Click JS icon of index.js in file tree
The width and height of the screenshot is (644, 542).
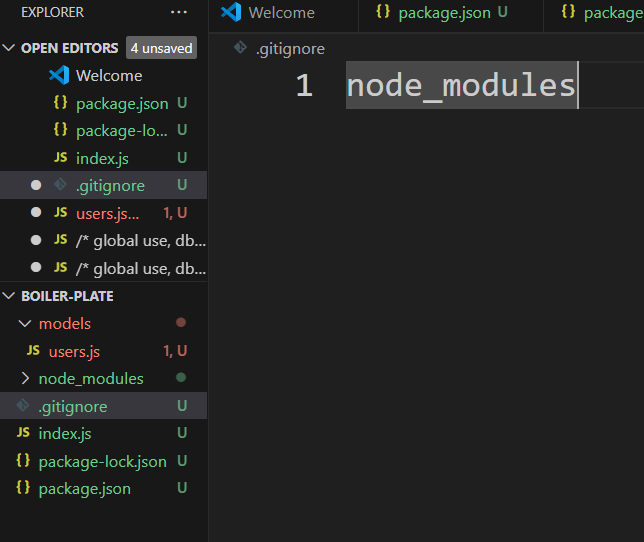click(23, 432)
